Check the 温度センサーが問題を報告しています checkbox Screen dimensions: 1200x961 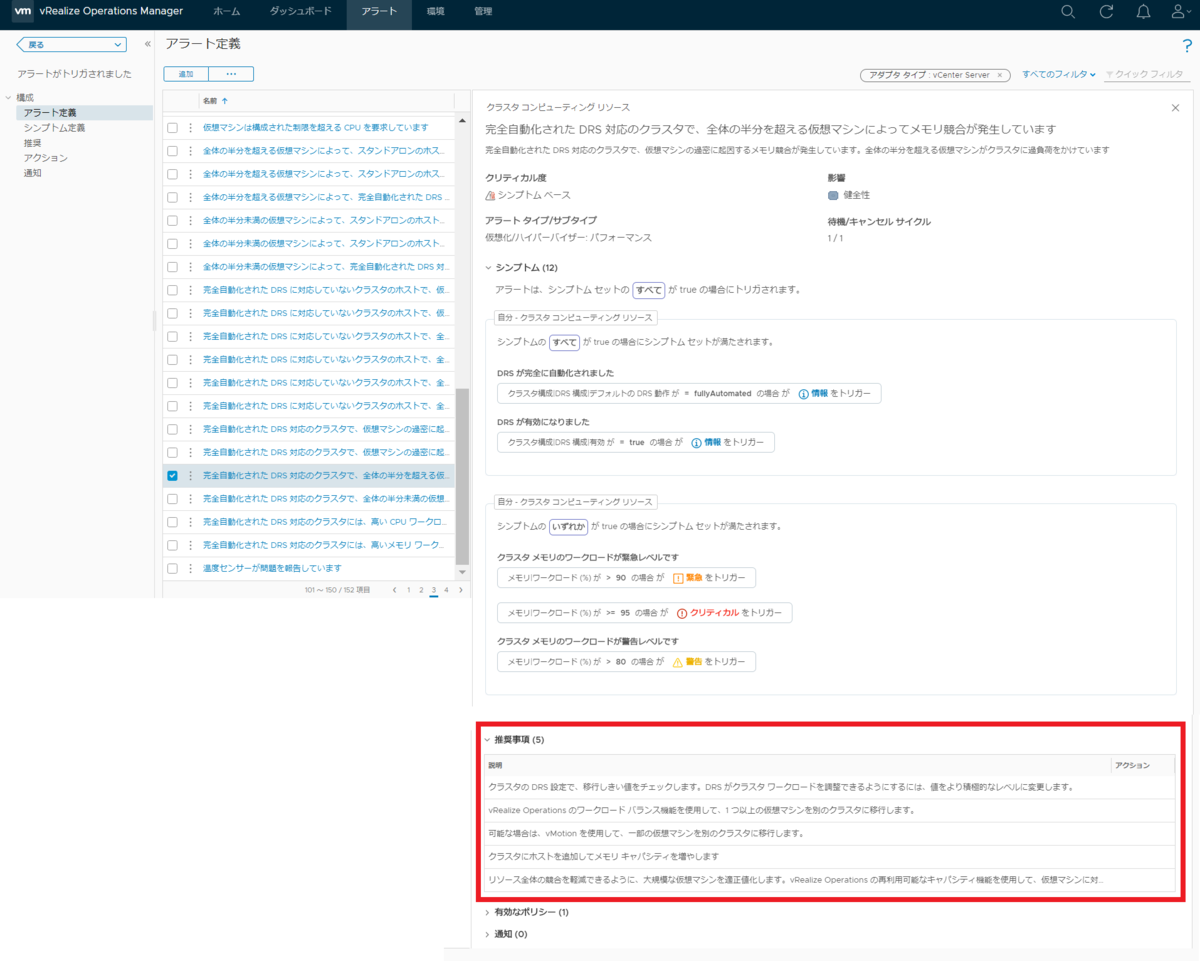[x=172, y=568]
